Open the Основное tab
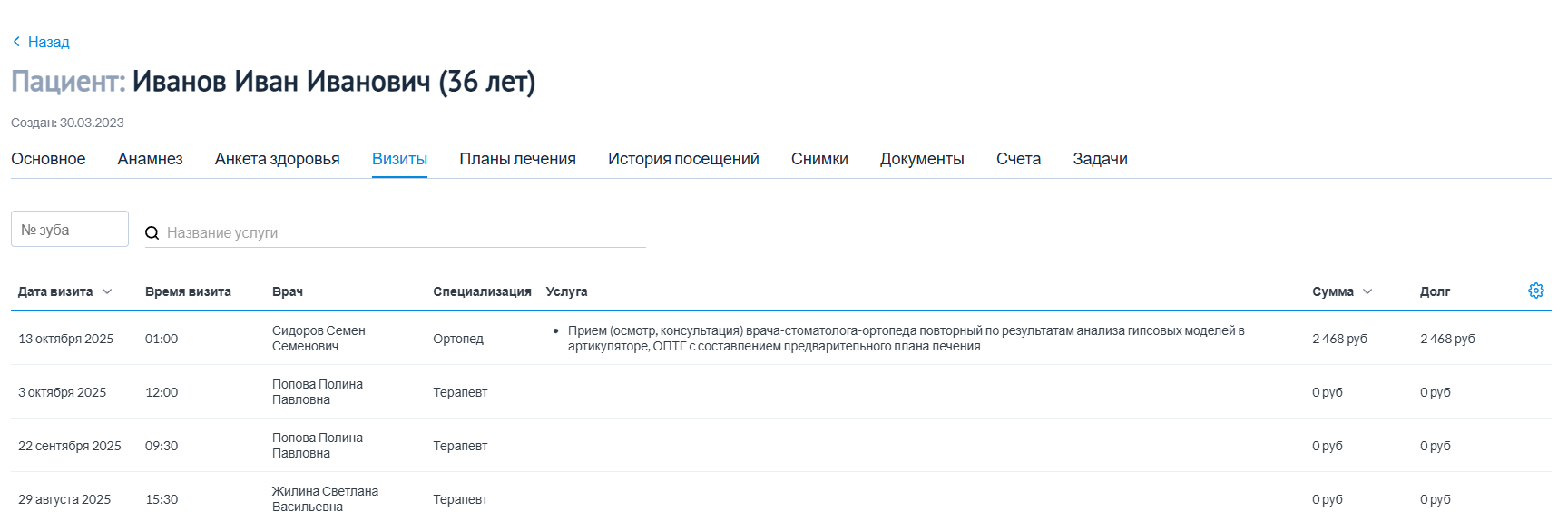 pos(48,159)
